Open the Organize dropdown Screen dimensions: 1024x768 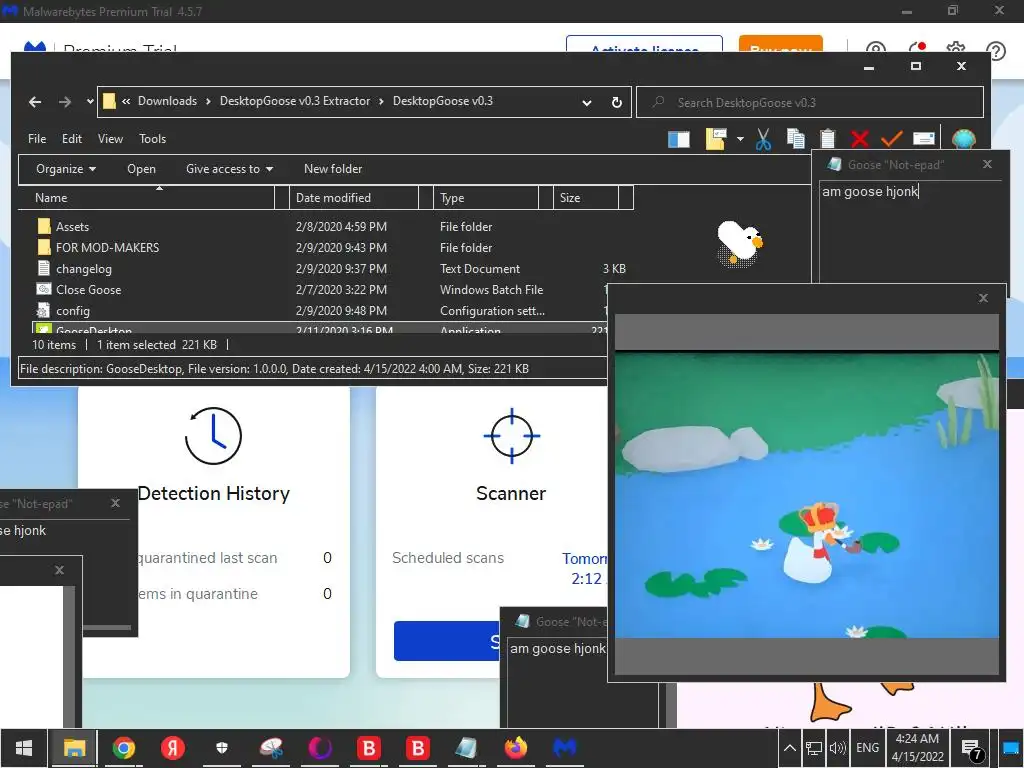66,168
